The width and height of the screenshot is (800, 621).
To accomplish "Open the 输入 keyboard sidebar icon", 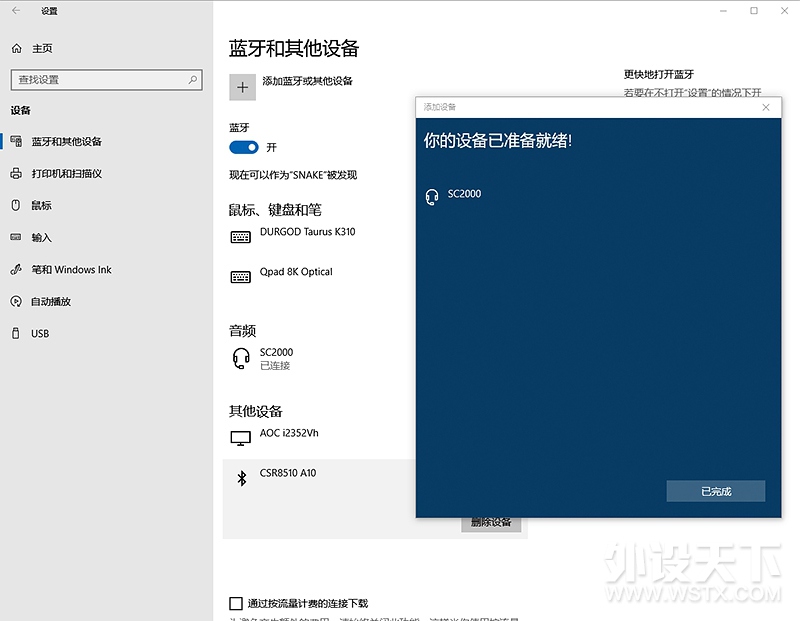I will point(16,237).
